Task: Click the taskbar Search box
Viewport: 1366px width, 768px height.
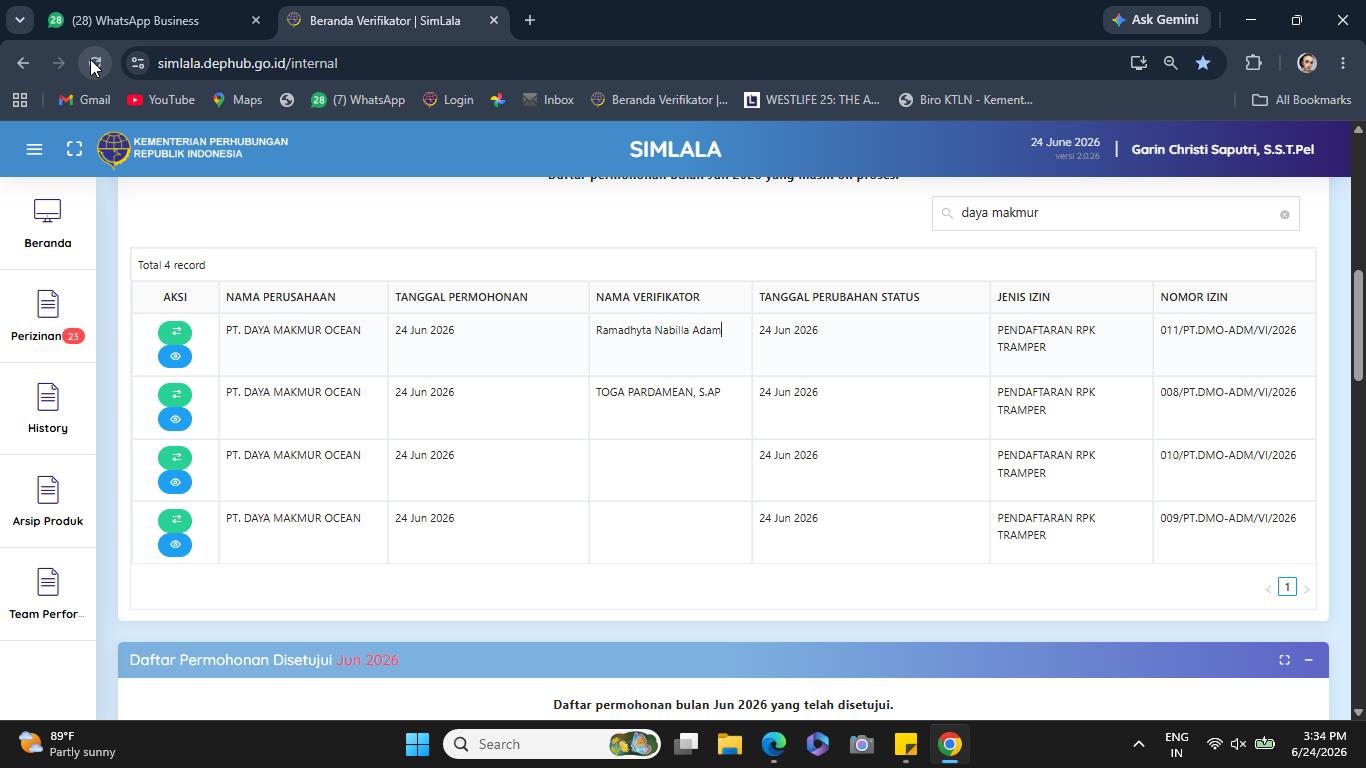Action: coord(553,744)
